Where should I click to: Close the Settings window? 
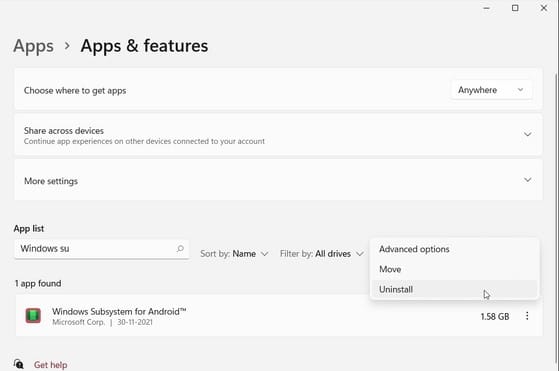544,8
